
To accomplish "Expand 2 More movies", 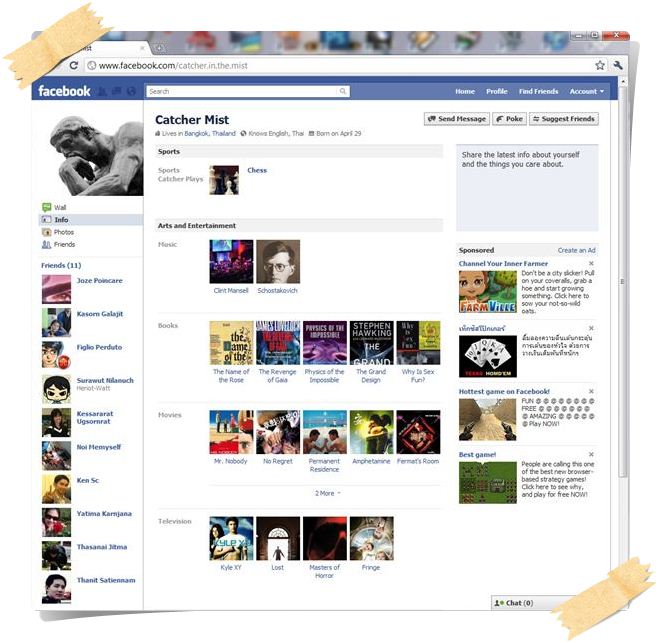I will coord(327,493).
